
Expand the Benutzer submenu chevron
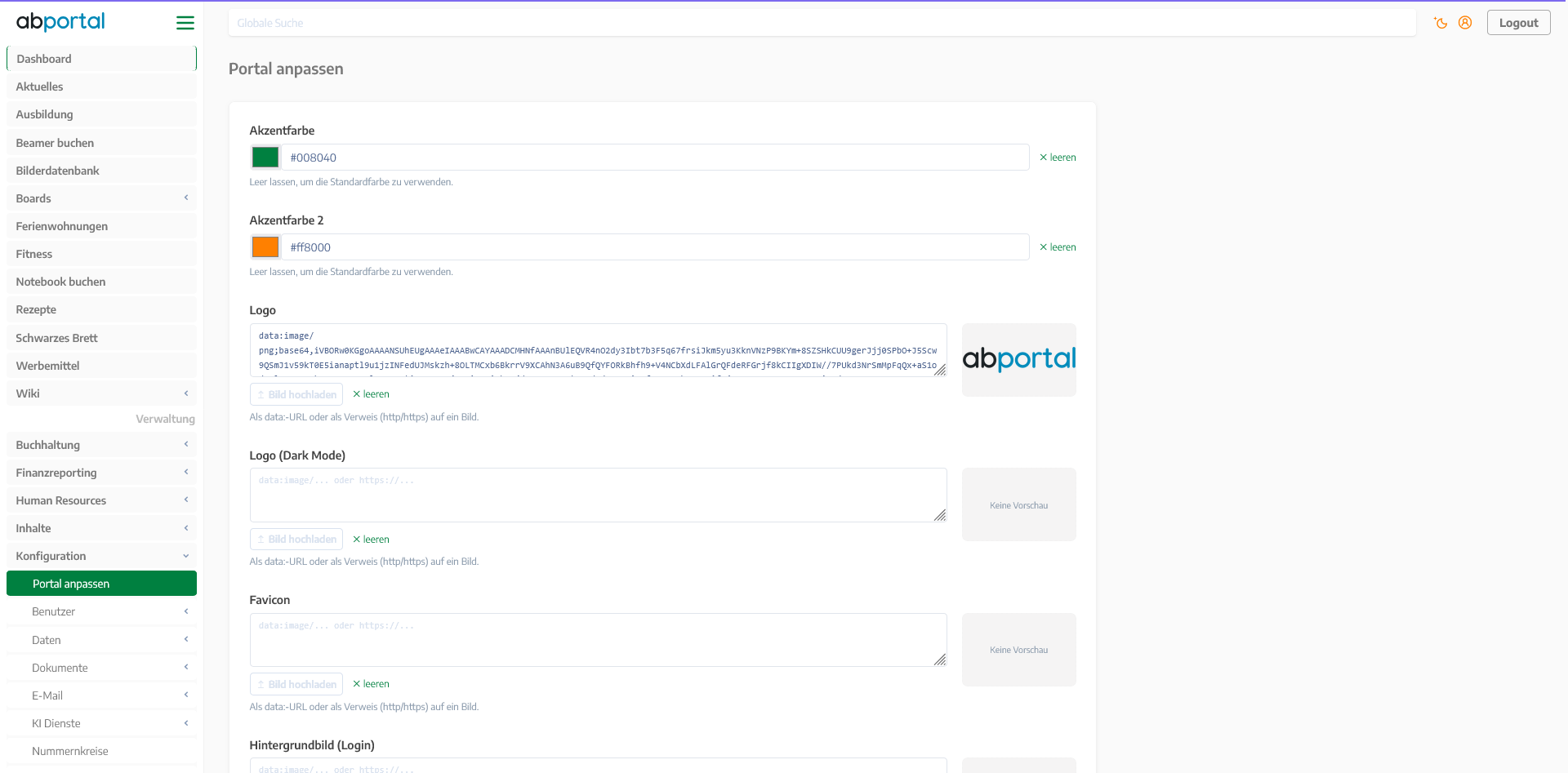point(186,611)
